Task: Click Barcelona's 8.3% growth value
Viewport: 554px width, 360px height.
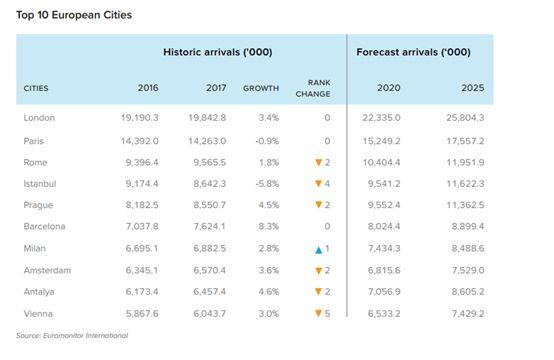Action: 269,226
